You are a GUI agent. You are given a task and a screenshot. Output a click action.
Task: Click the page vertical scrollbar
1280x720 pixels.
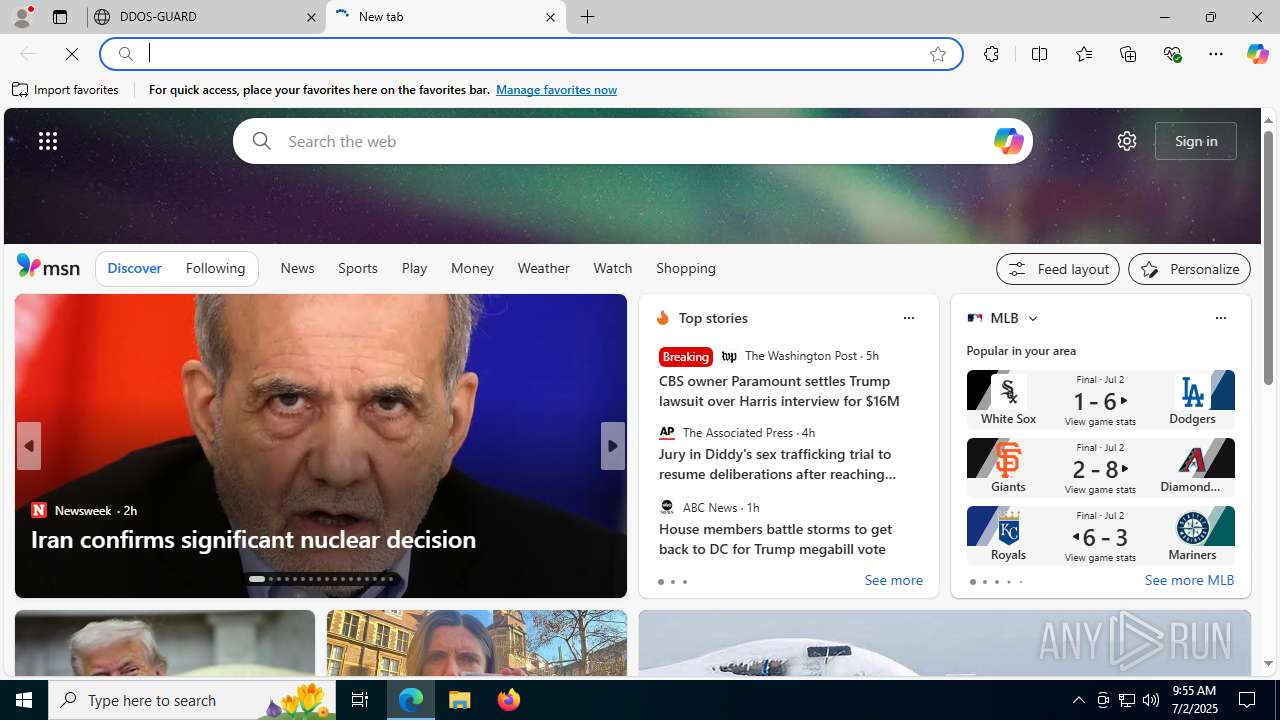pyautogui.click(x=1268, y=258)
